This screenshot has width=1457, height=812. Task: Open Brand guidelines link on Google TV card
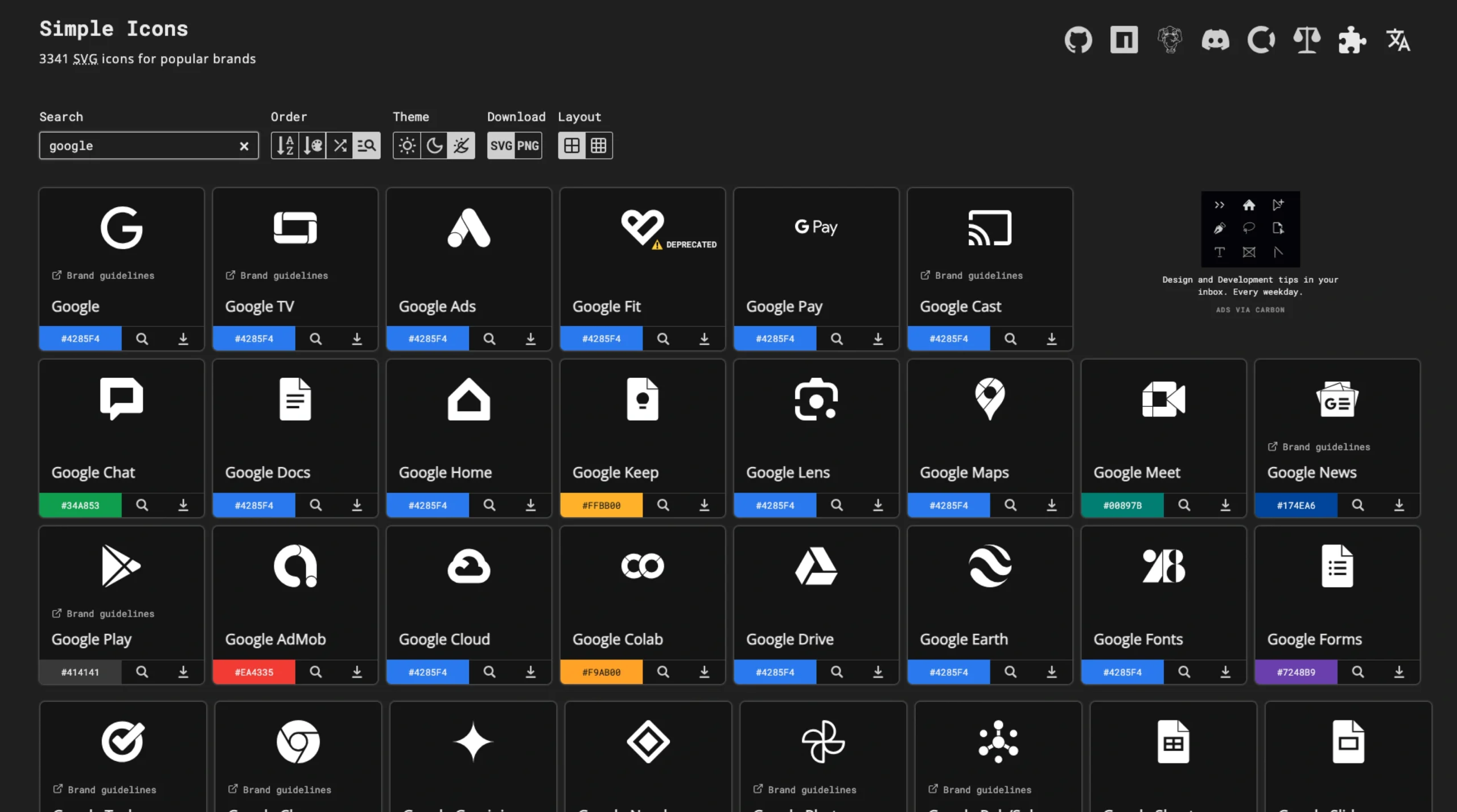pyautogui.click(x=277, y=275)
